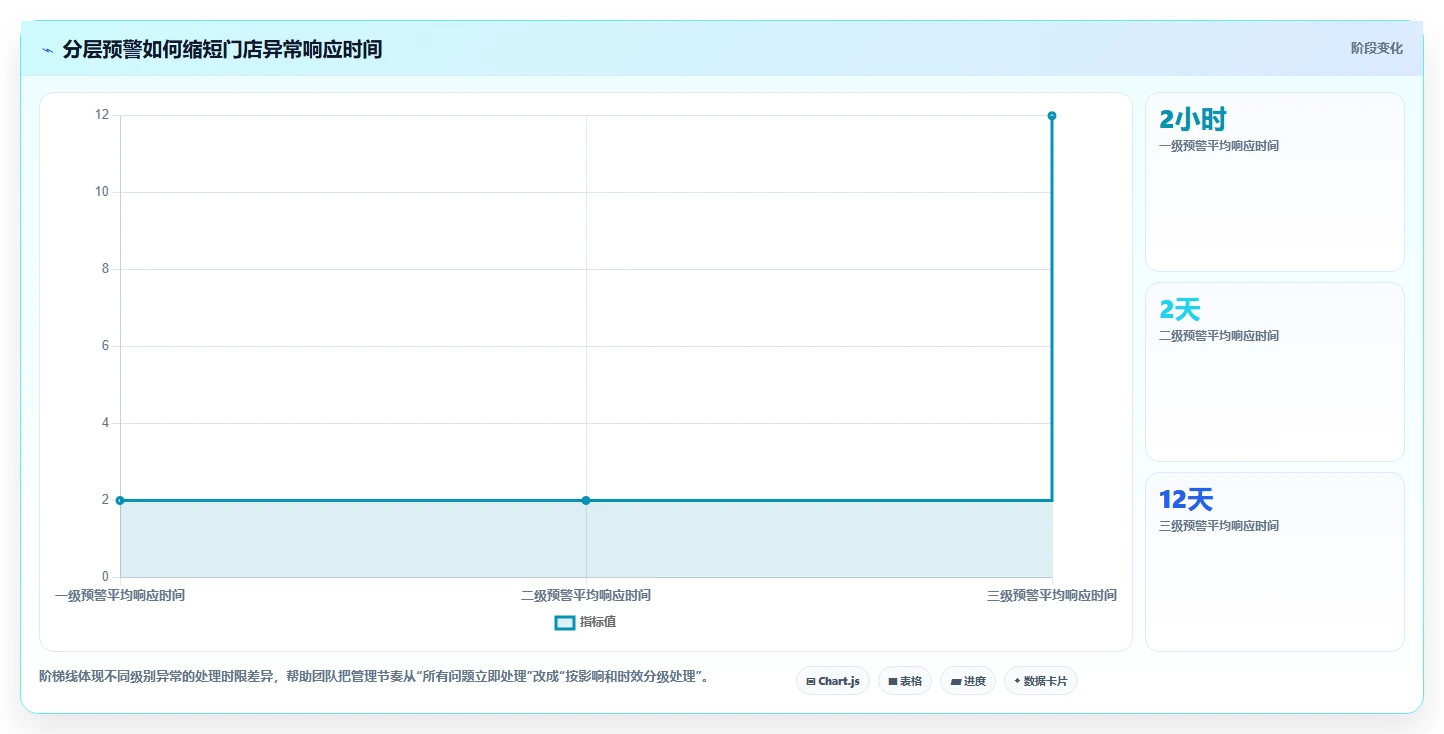Click data point at 一级预警平均响应时间
The width and height of the screenshot is (1444, 734).
pos(120,500)
